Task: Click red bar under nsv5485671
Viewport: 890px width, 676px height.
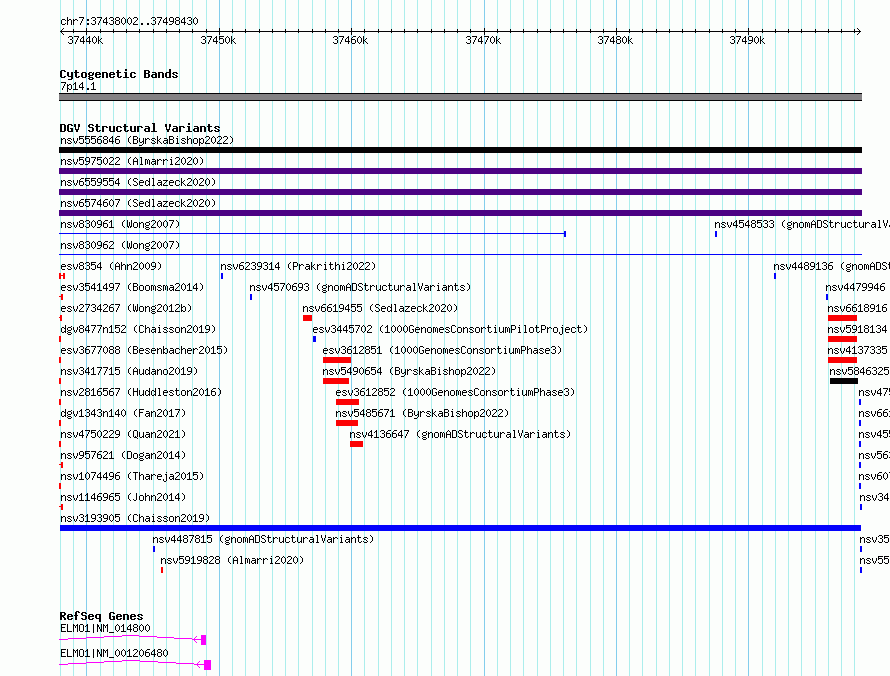Action: [347, 423]
